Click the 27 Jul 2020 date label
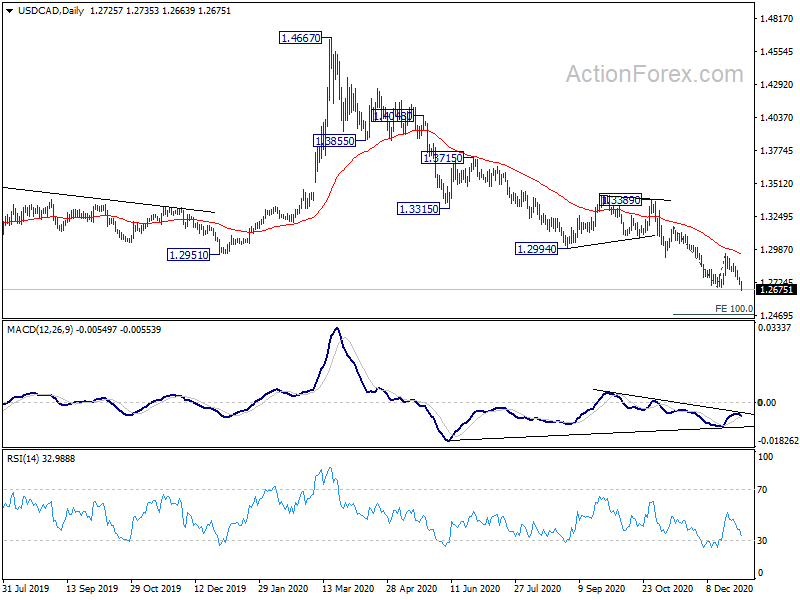Screen dimensions: 800x600 (537, 588)
